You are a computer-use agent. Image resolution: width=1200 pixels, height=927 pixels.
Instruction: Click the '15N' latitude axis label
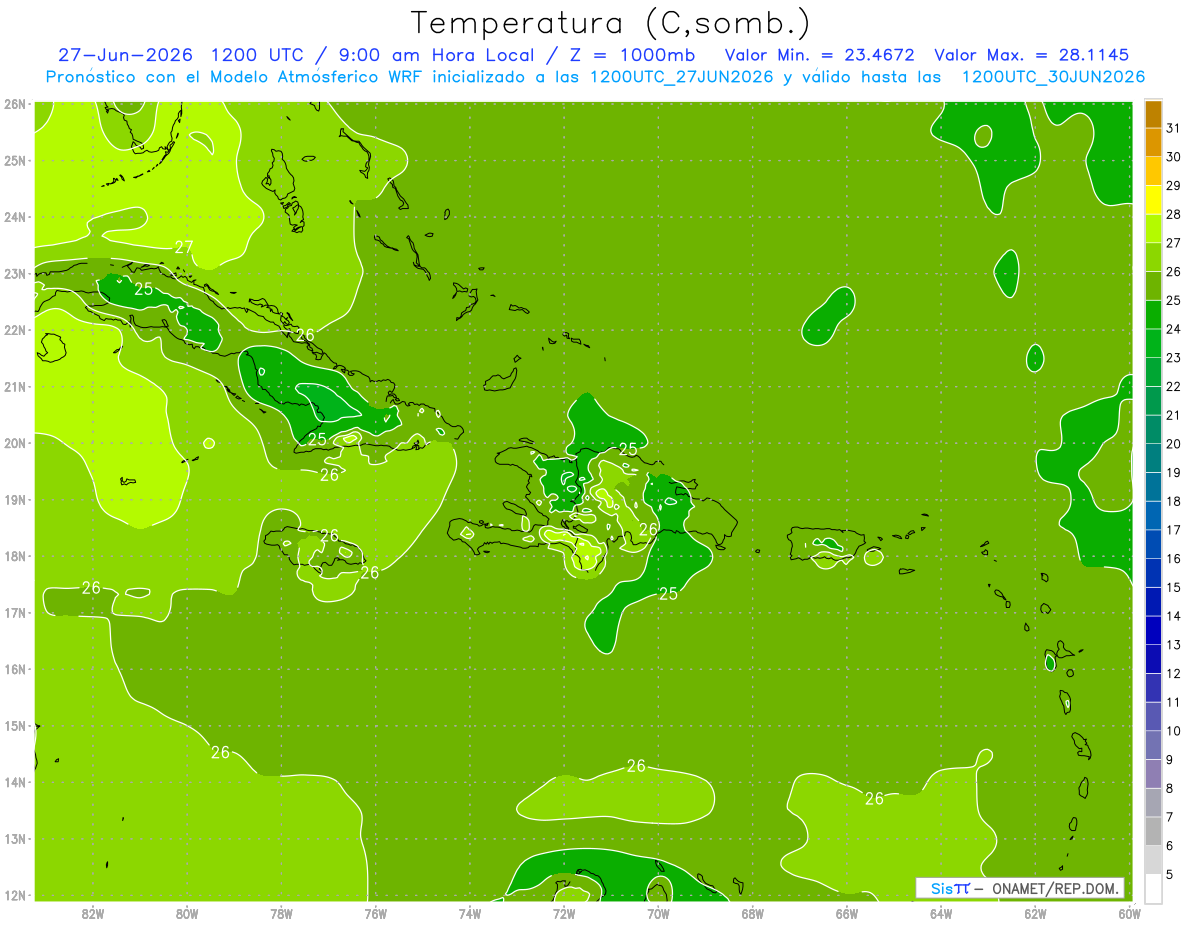pyautogui.click(x=15, y=725)
